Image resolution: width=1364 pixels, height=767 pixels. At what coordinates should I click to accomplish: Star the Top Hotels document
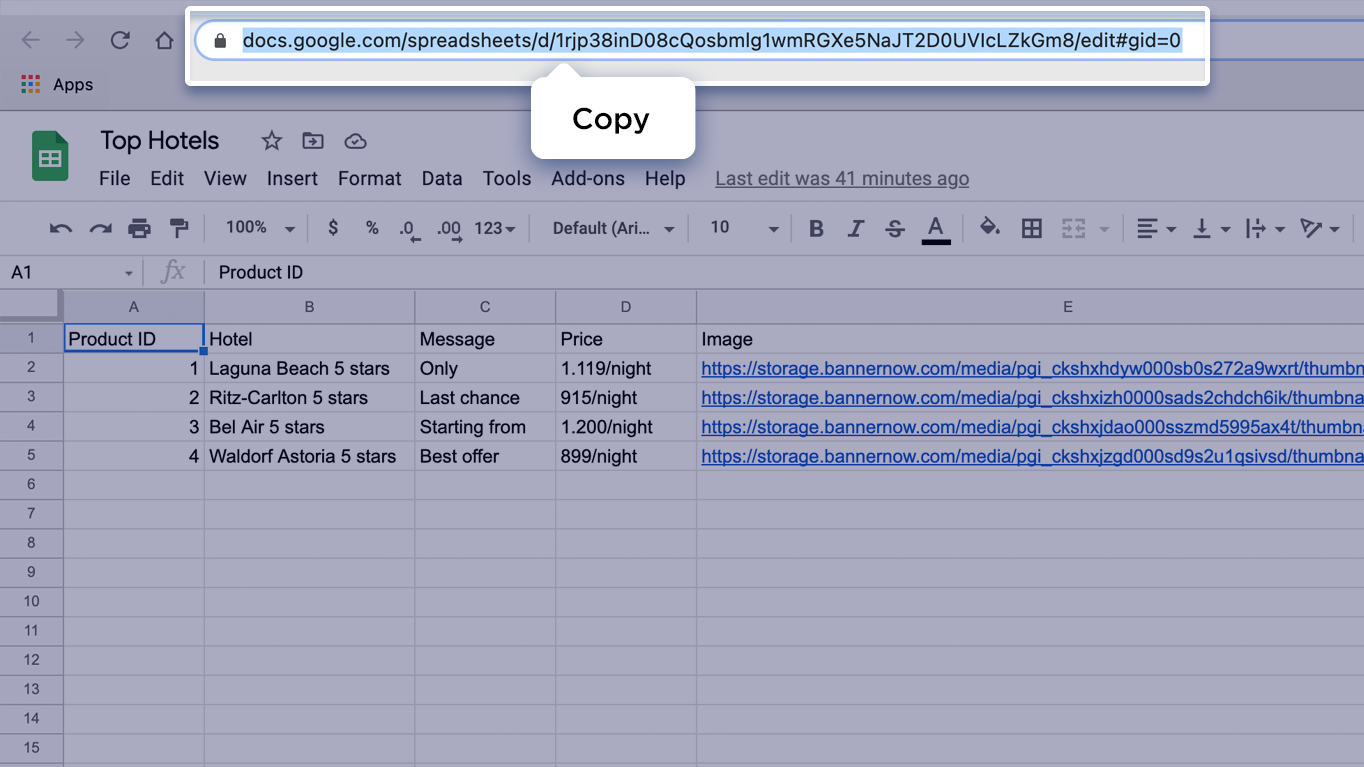point(271,141)
